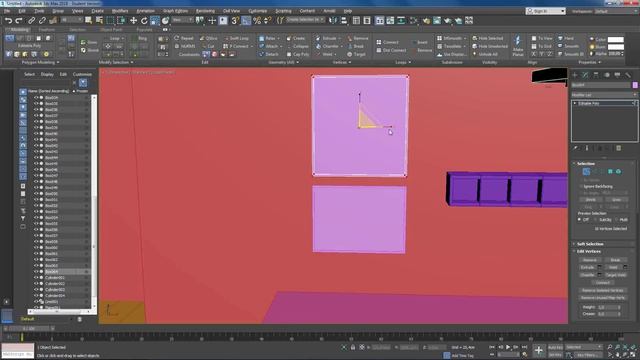640x360 pixels.
Task: Click the Unhide All button
Action: [x=485, y=54]
